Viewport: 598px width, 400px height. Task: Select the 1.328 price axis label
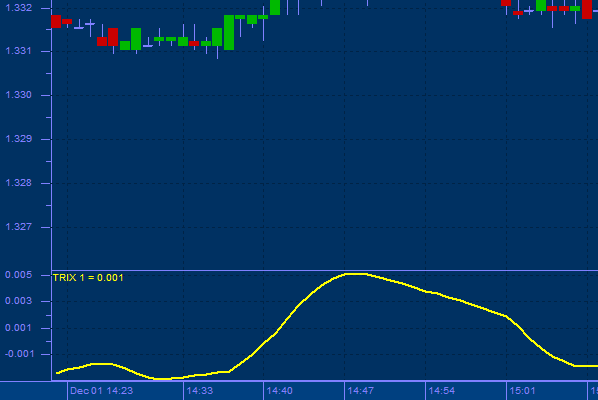tap(19, 183)
